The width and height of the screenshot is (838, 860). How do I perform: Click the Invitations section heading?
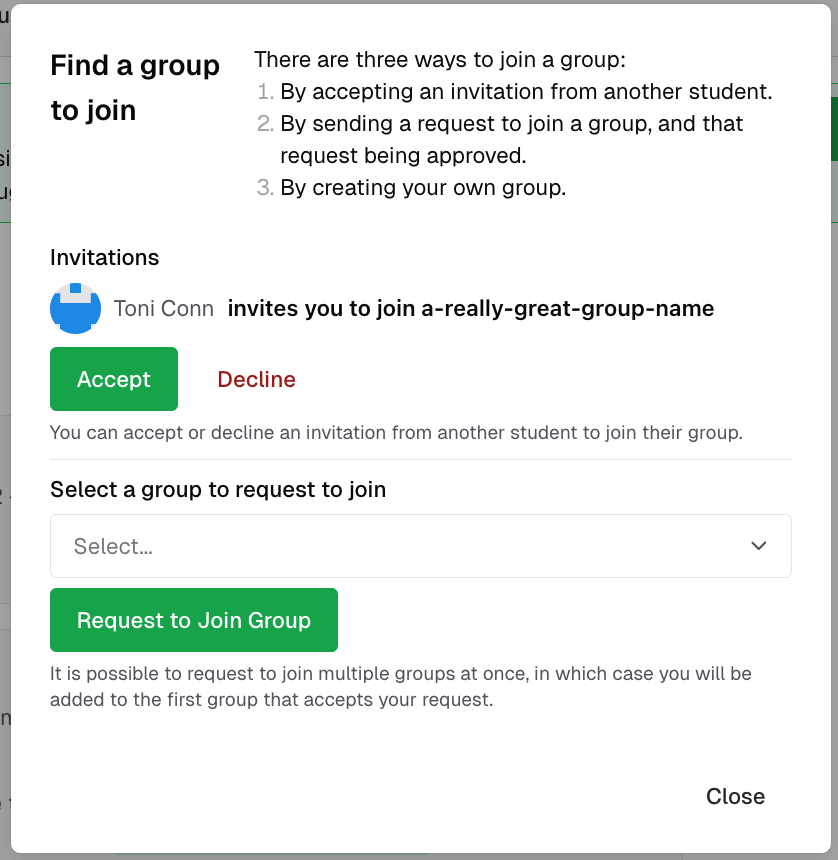click(x=104, y=257)
